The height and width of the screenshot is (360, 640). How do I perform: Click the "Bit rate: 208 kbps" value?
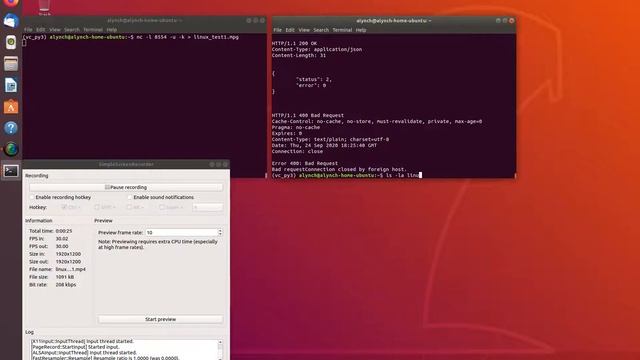coord(66,285)
